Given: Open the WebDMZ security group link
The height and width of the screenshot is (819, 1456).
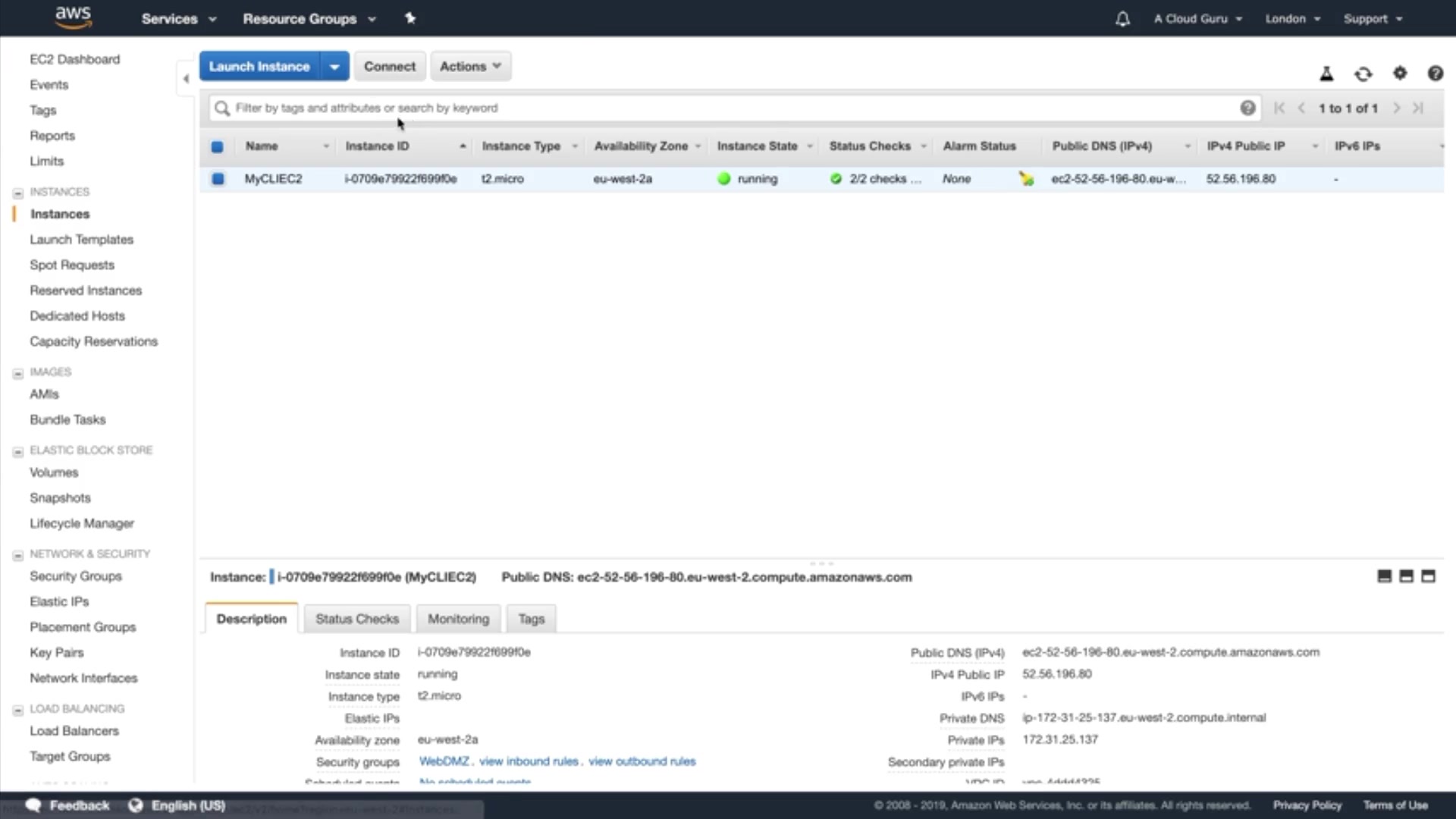Looking at the screenshot, I should [444, 761].
